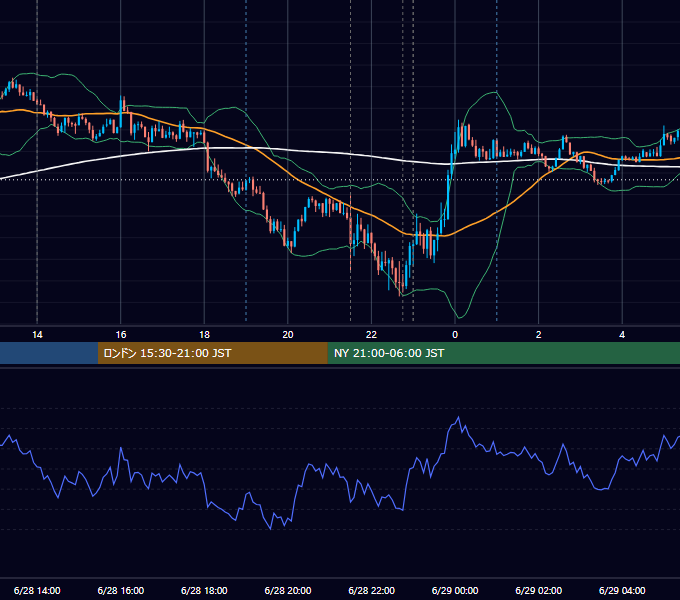The height and width of the screenshot is (600, 680).
Task: Click the indicator line's lowest trough near 6/28 20:00
Action: point(271,528)
